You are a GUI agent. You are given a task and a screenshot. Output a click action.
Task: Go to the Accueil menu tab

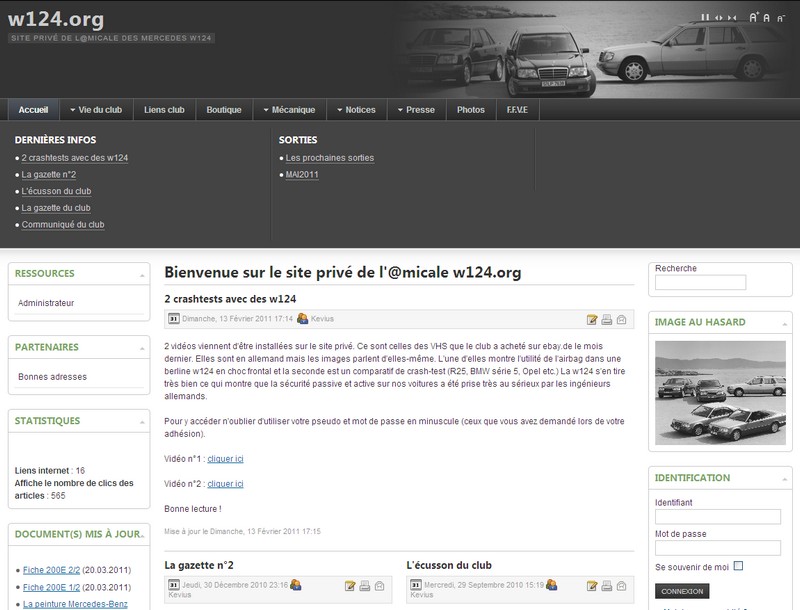33,110
